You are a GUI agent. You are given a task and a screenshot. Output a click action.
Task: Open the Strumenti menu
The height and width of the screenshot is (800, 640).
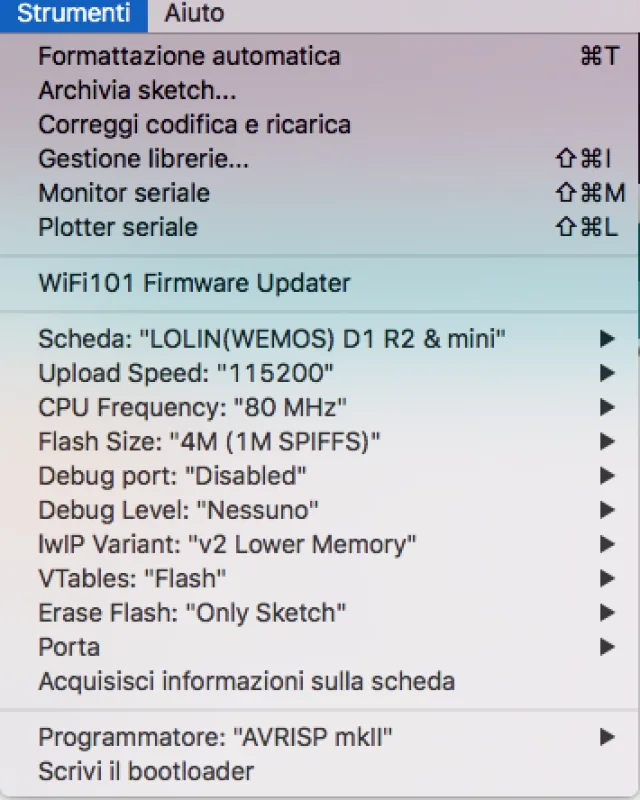(x=72, y=14)
